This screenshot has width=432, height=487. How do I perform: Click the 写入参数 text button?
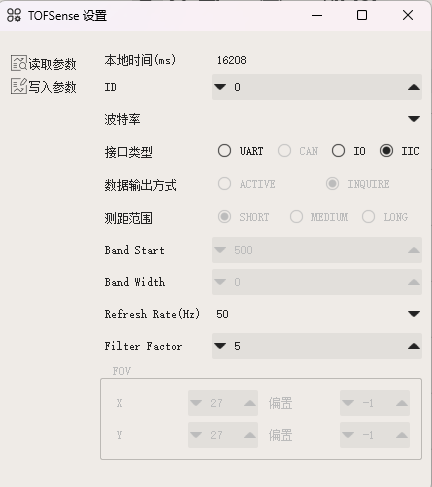click(x=52, y=87)
